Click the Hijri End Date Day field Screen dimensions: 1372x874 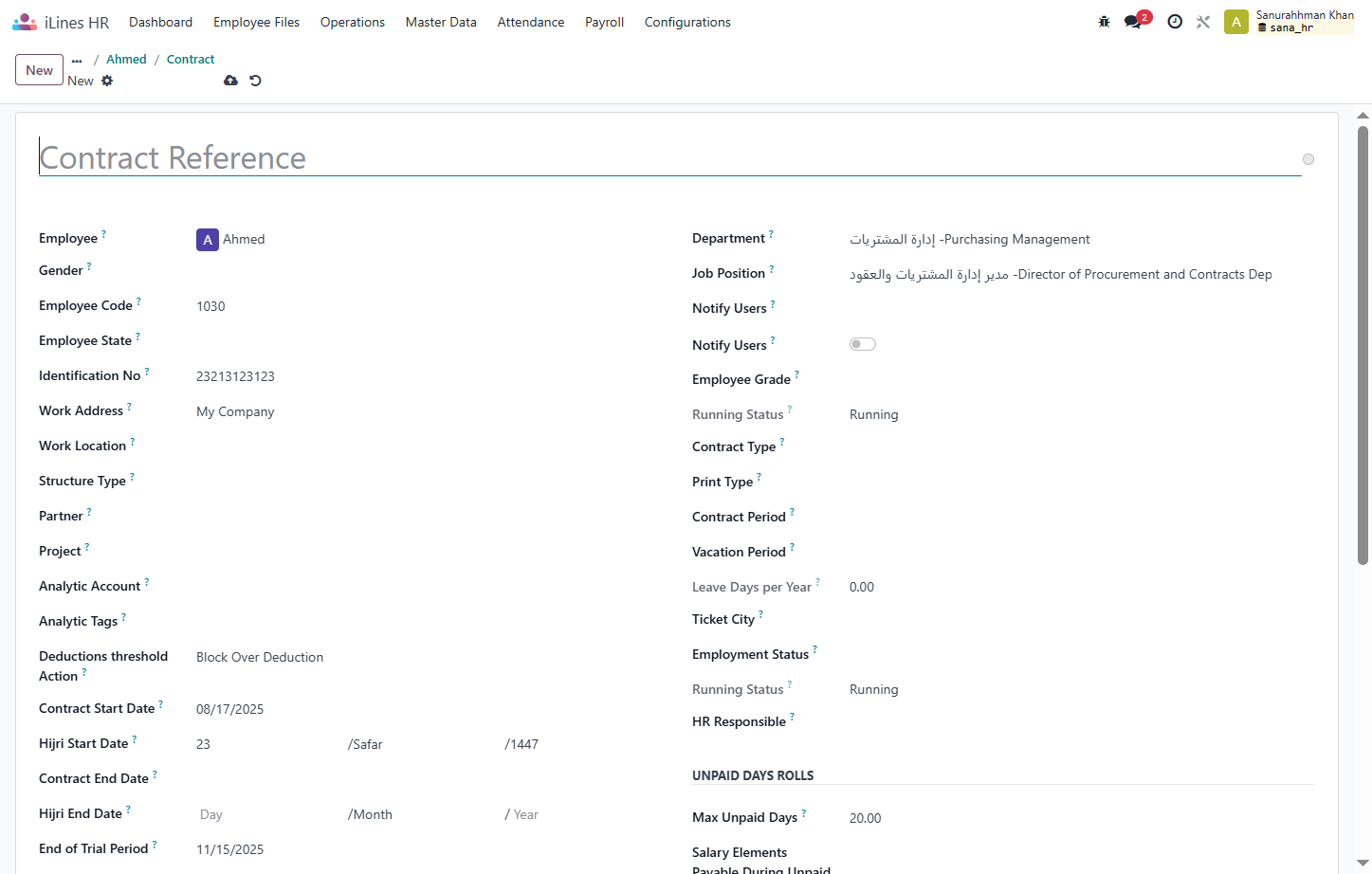point(270,815)
